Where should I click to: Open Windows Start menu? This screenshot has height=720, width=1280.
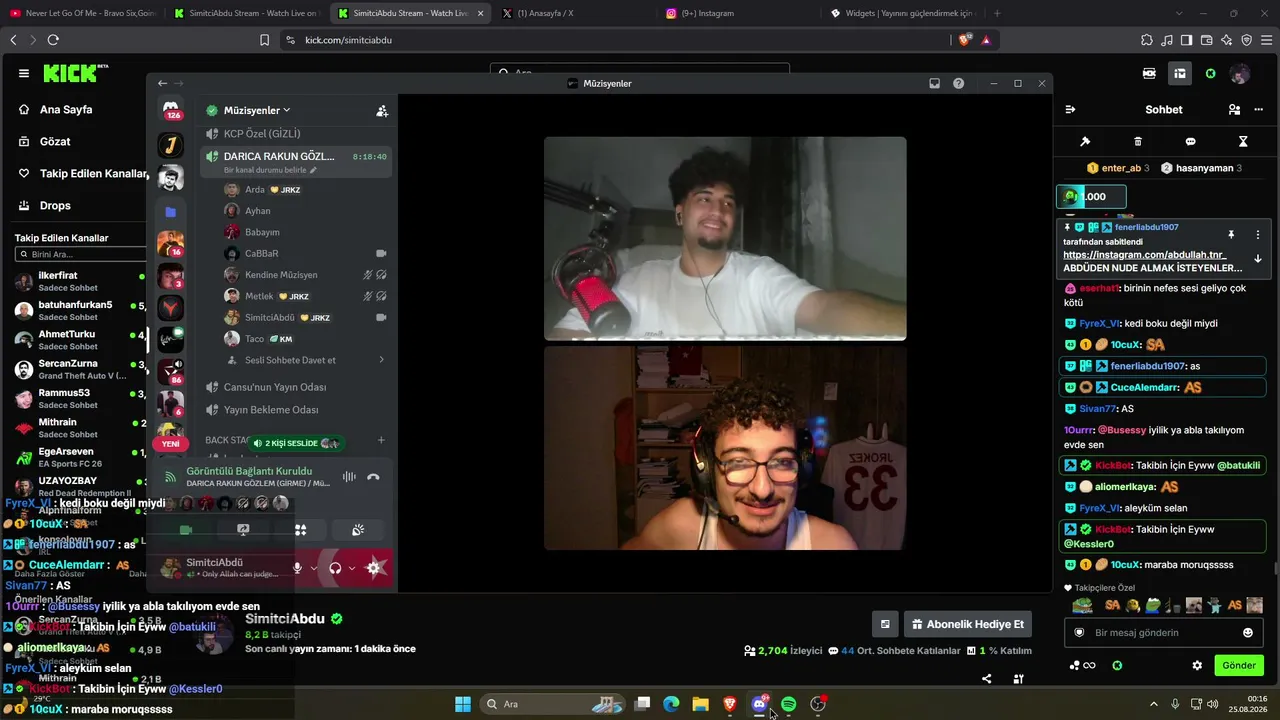point(463,704)
